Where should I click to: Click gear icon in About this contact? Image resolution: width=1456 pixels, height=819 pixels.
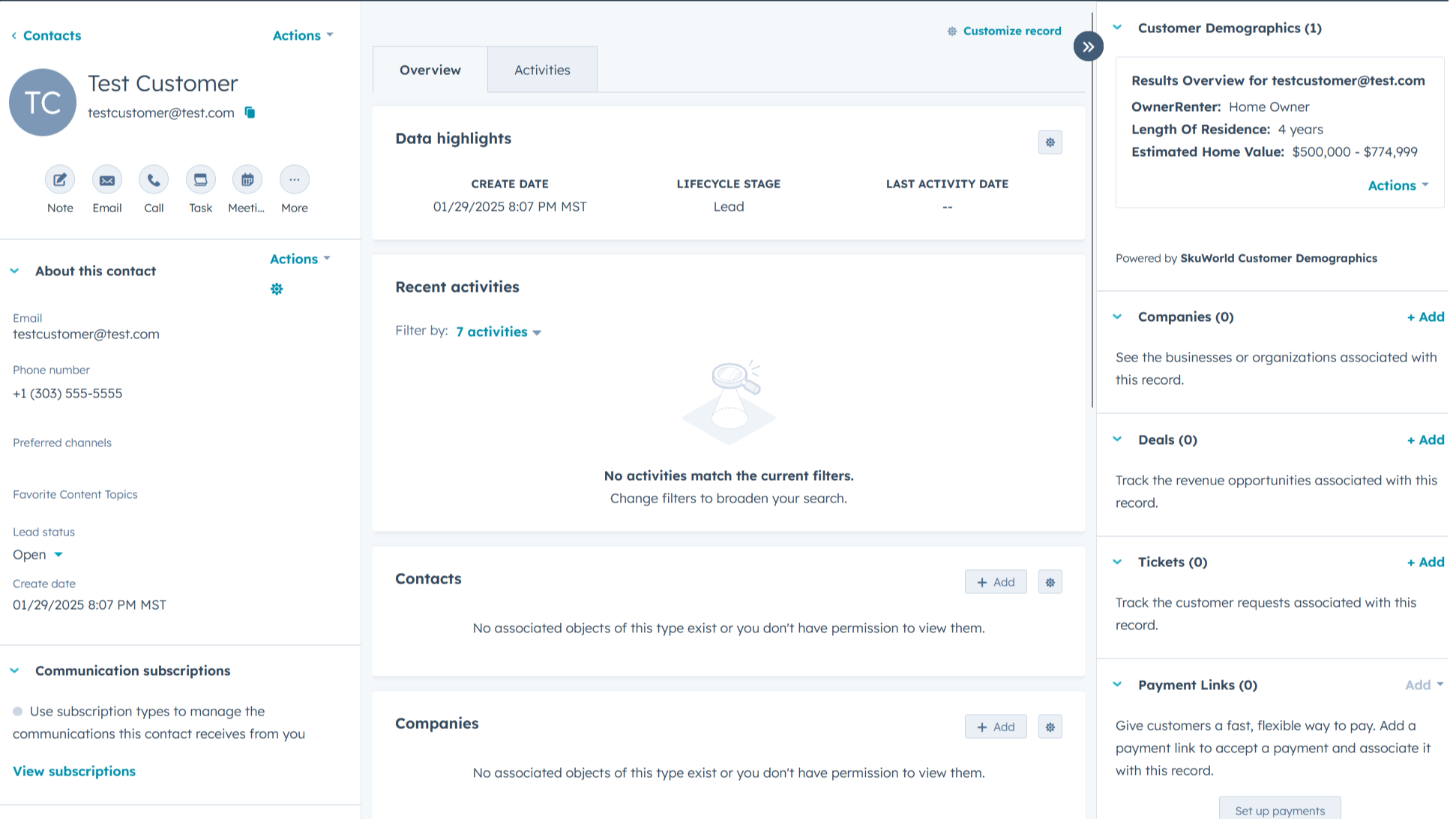coord(277,289)
